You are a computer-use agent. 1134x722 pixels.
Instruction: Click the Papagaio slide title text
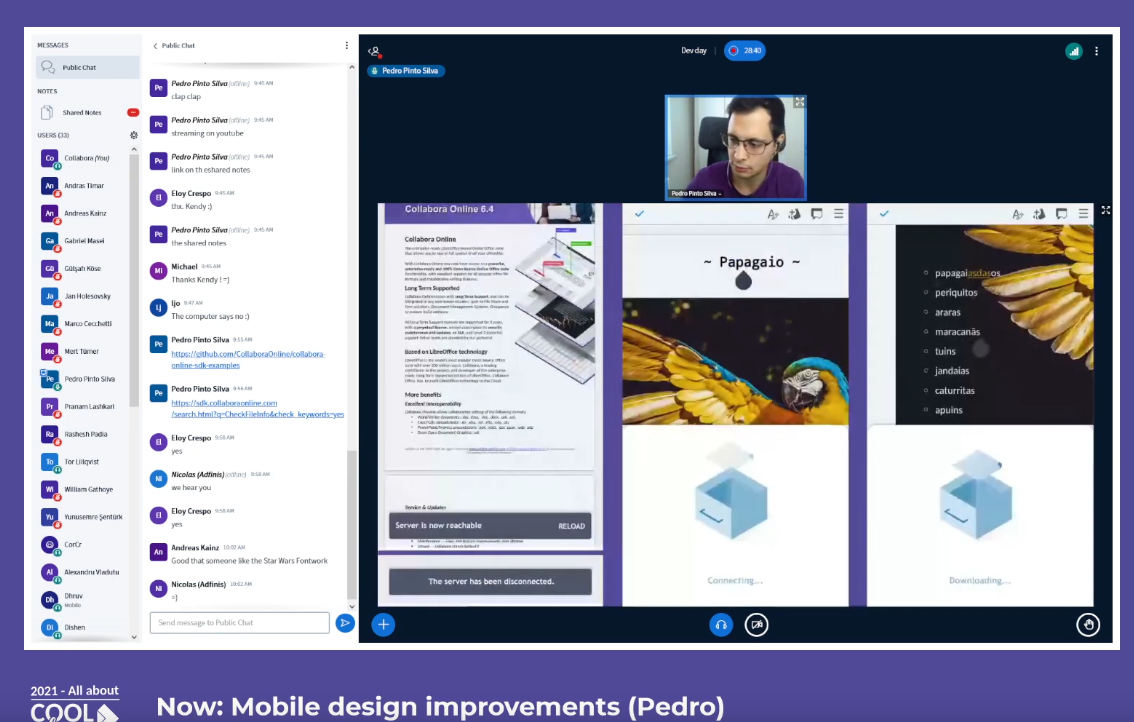(751, 262)
